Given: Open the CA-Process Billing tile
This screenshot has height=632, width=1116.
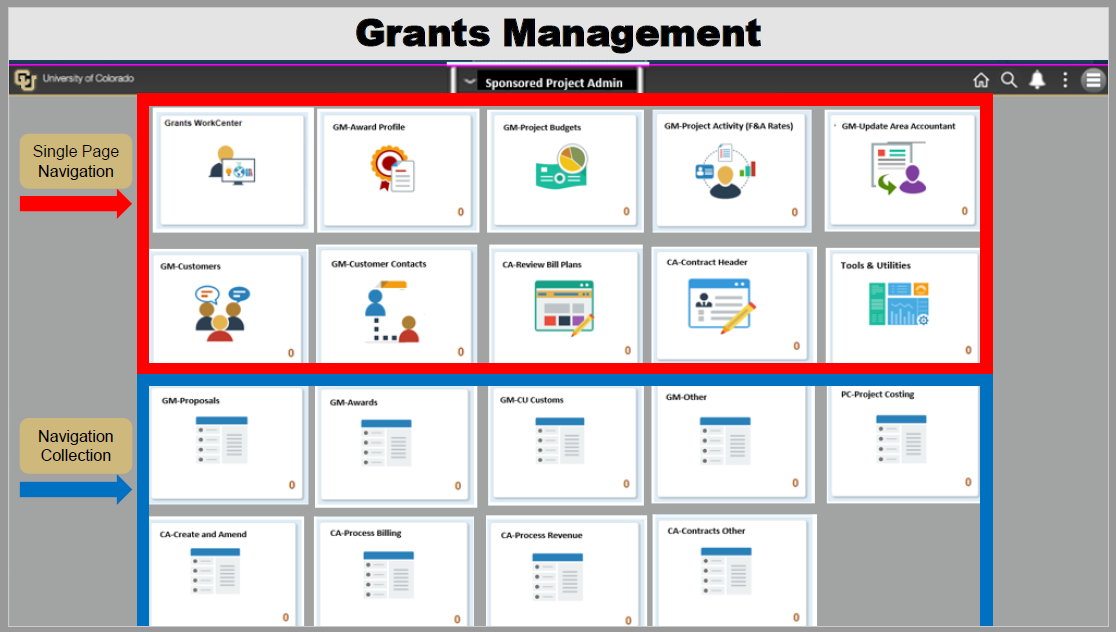Looking at the screenshot, I should [x=394, y=574].
